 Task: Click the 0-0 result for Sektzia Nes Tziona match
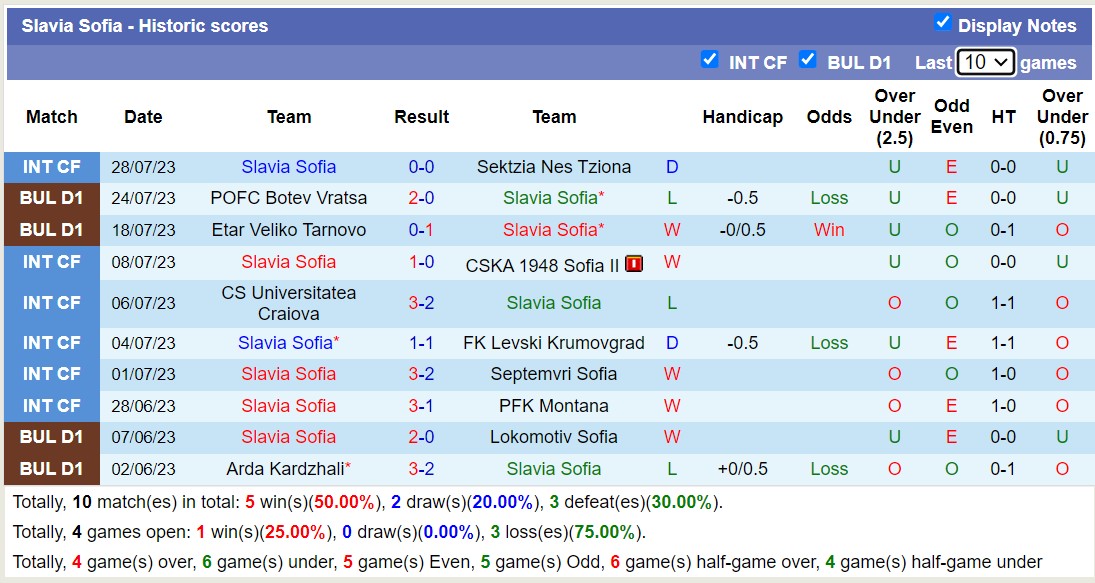click(421, 167)
